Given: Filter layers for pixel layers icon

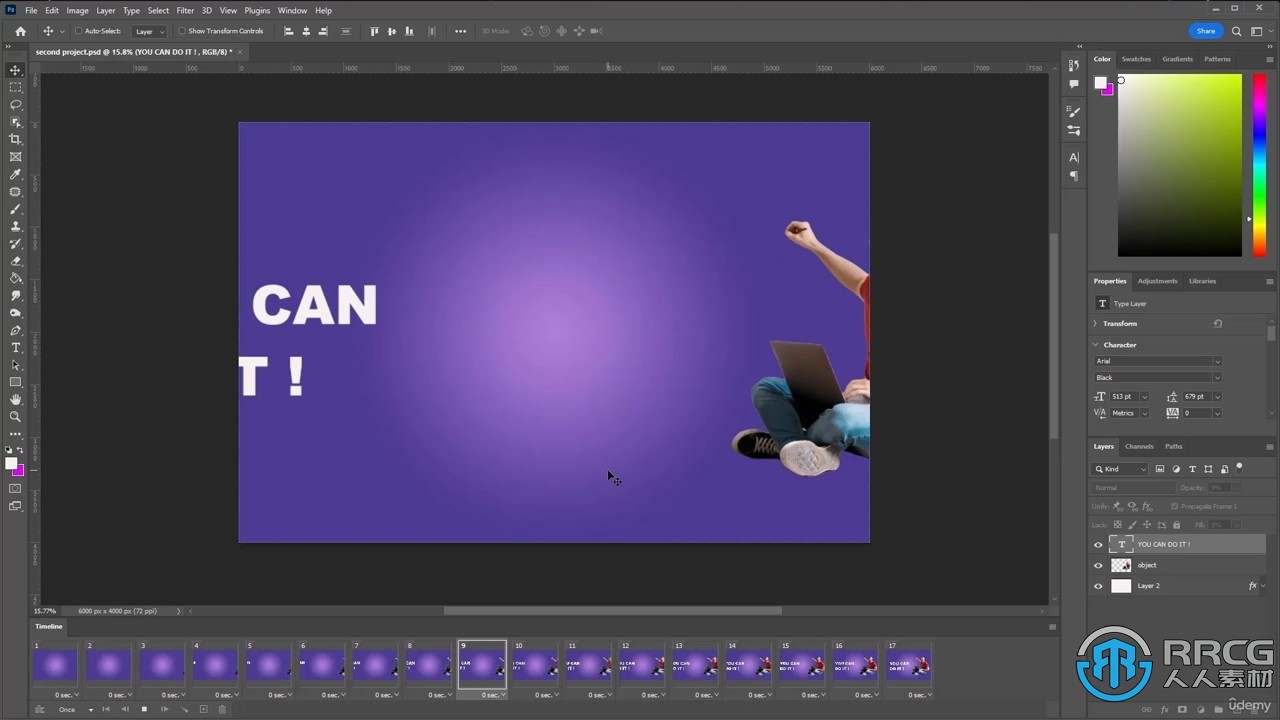Looking at the screenshot, I should click(x=1160, y=469).
